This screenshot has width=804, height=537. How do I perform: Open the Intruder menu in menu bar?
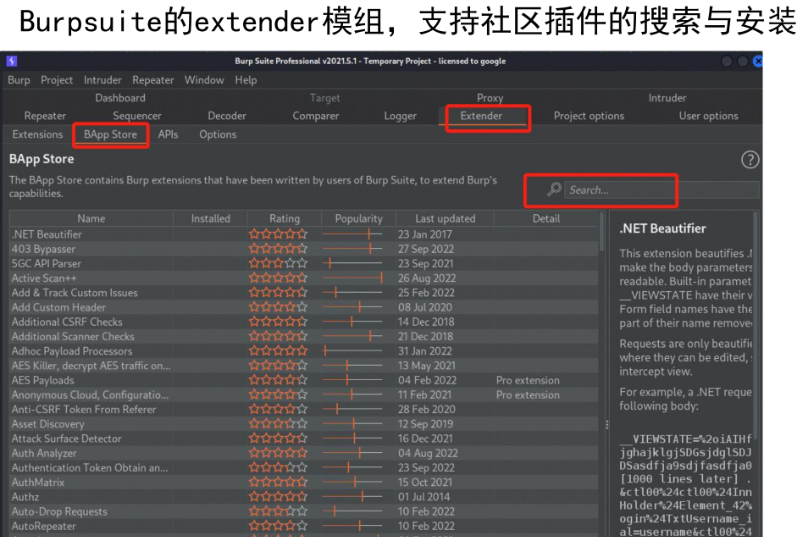[102, 80]
